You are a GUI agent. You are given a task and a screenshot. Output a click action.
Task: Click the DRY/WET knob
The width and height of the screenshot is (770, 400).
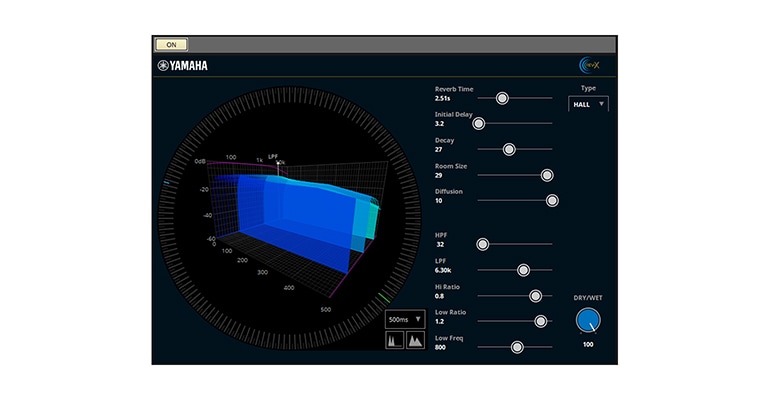(x=589, y=320)
